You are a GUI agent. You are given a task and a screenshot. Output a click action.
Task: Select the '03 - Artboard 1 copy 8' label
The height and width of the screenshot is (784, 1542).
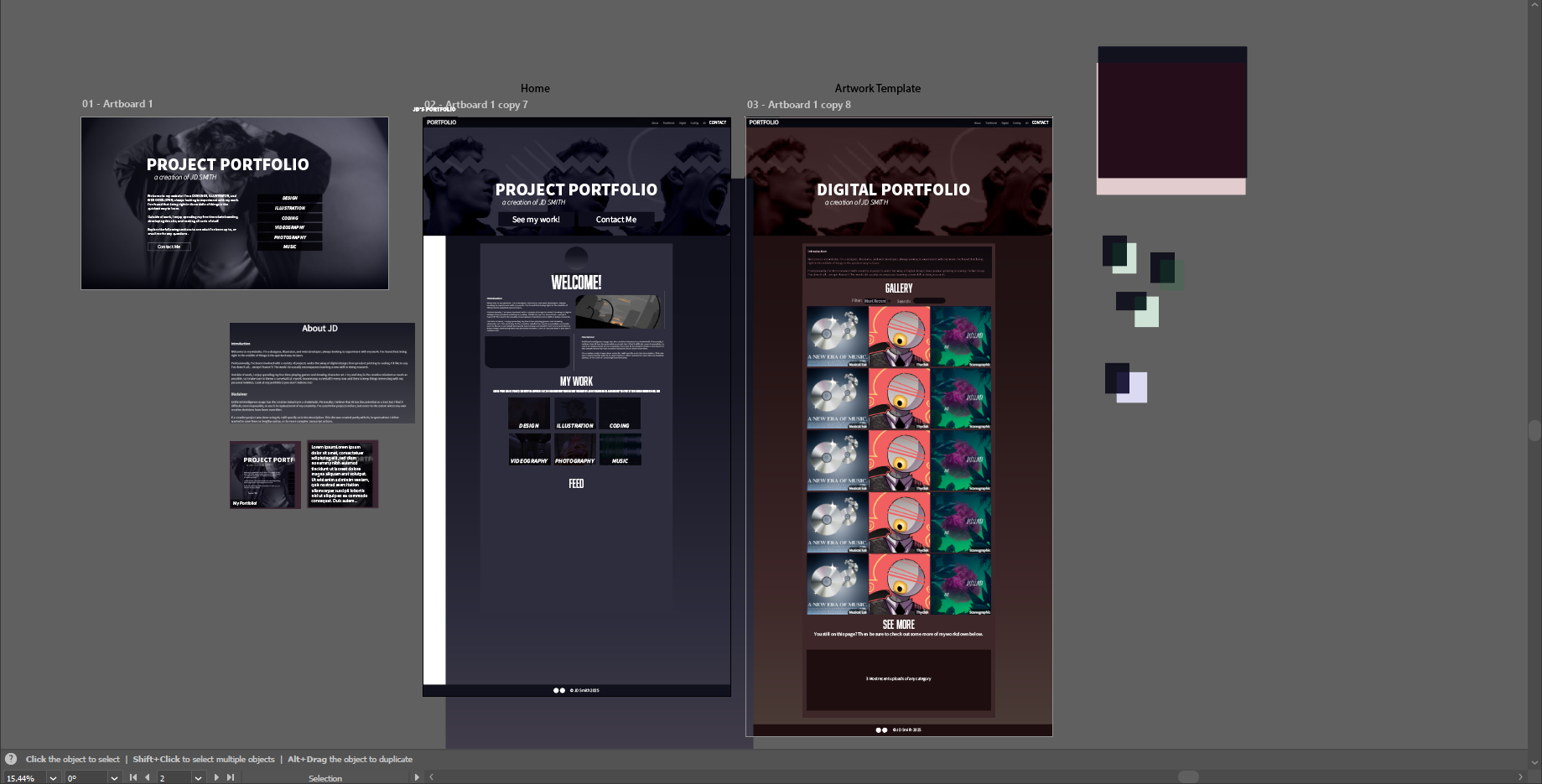coord(799,105)
